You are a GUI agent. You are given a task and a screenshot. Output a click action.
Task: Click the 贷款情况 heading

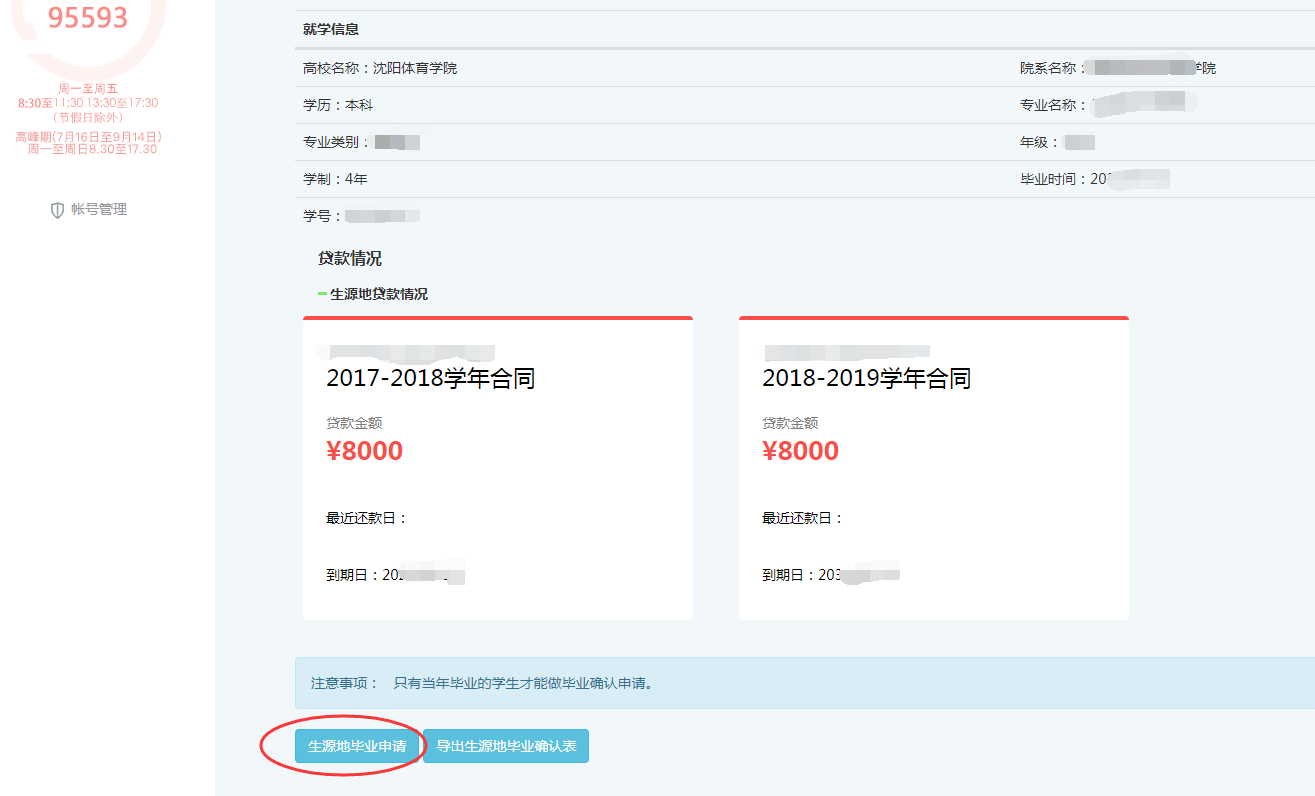[349, 259]
